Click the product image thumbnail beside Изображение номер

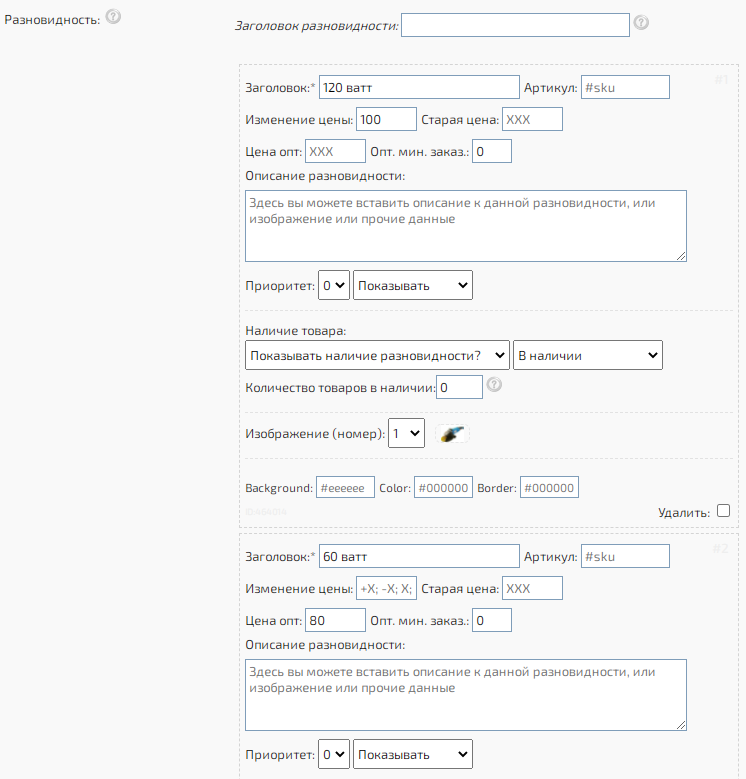tap(452, 434)
